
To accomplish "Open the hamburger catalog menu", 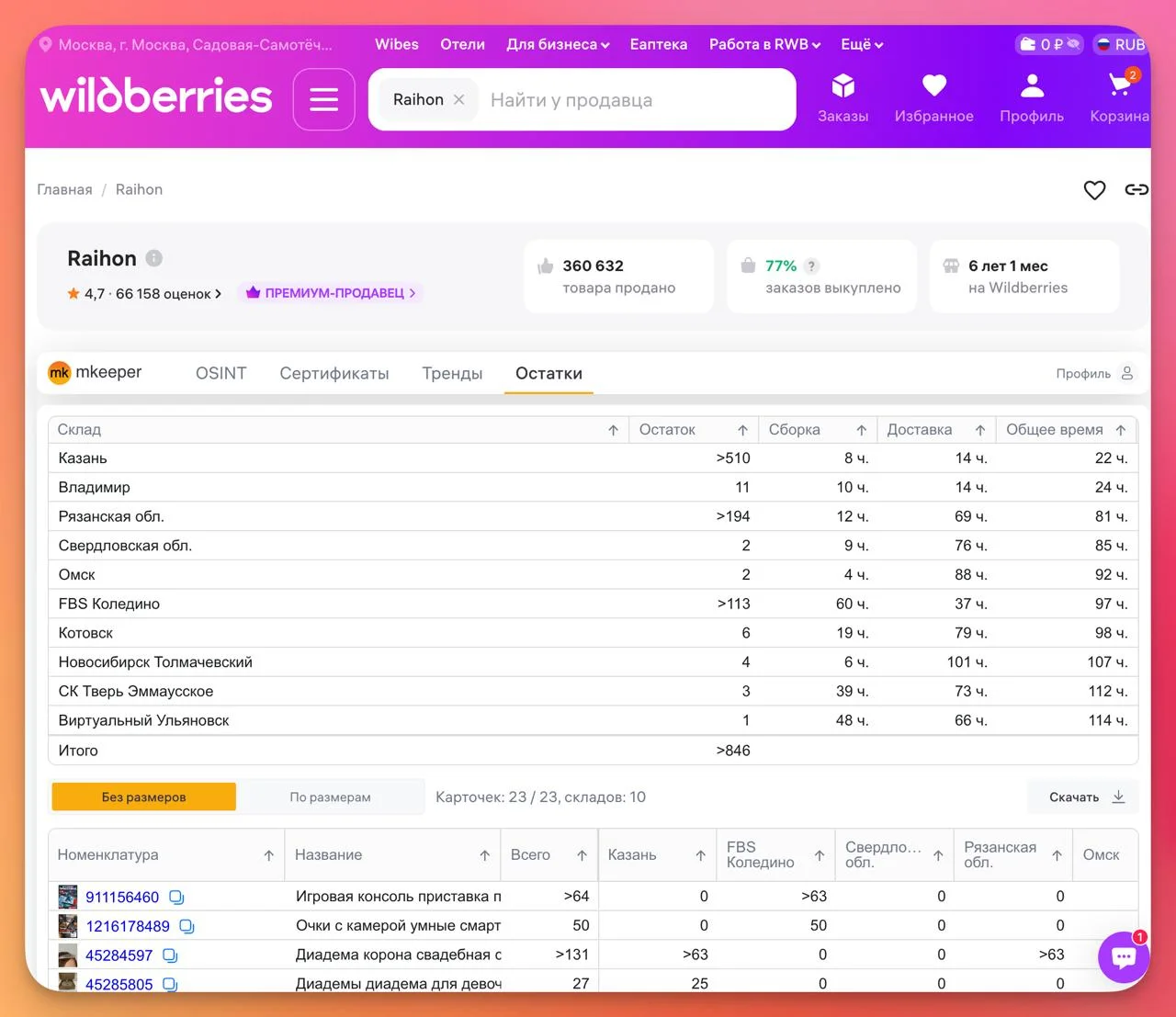I will 323,99.
